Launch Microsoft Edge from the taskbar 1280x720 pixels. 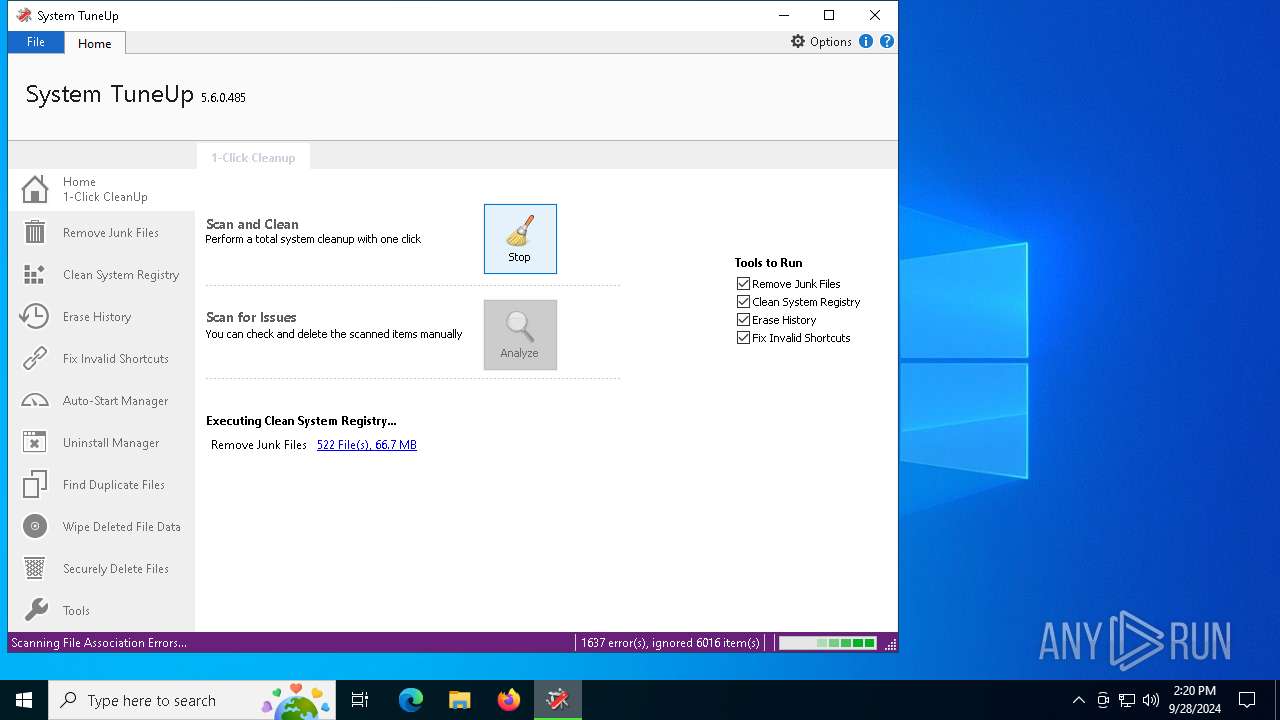tap(411, 700)
